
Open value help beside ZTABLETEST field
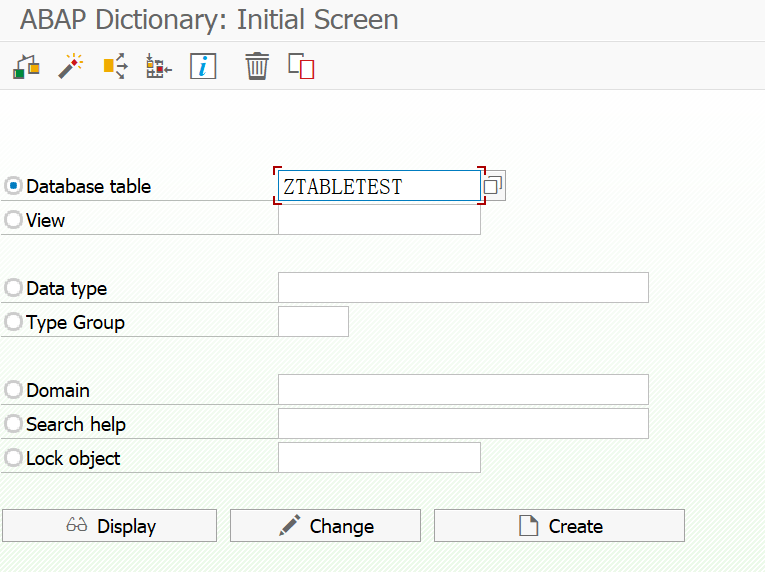tap(494, 186)
